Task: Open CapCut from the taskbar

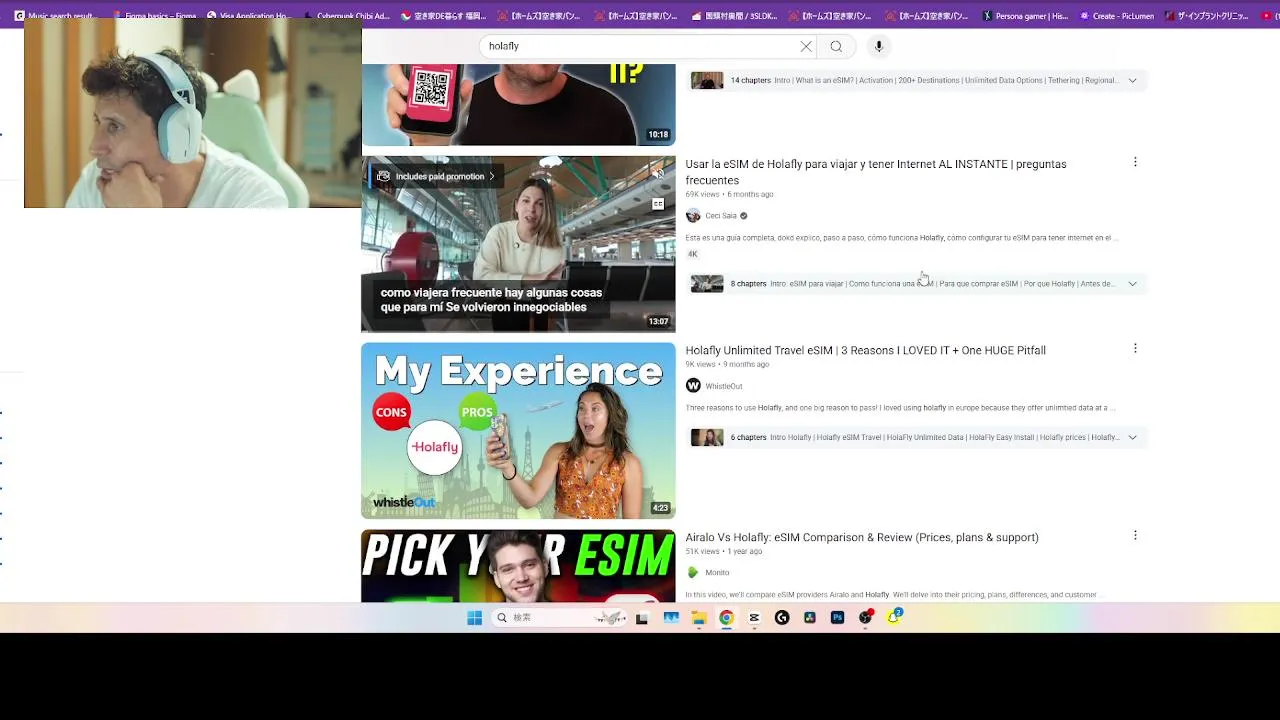Action: click(x=754, y=618)
